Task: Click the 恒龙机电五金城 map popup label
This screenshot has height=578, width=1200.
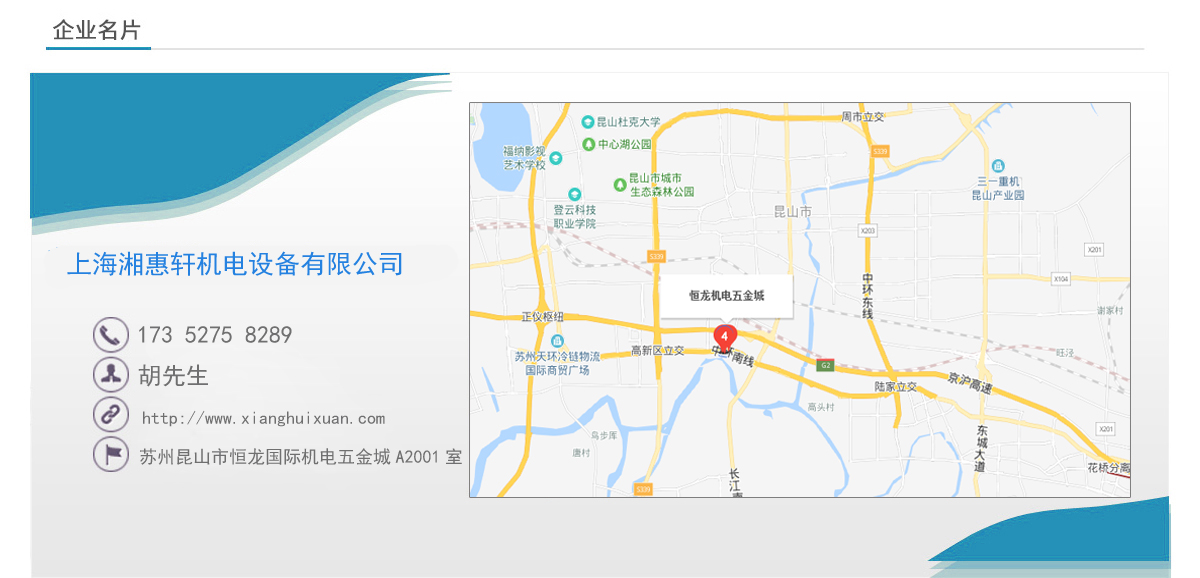Action: coord(727,296)
